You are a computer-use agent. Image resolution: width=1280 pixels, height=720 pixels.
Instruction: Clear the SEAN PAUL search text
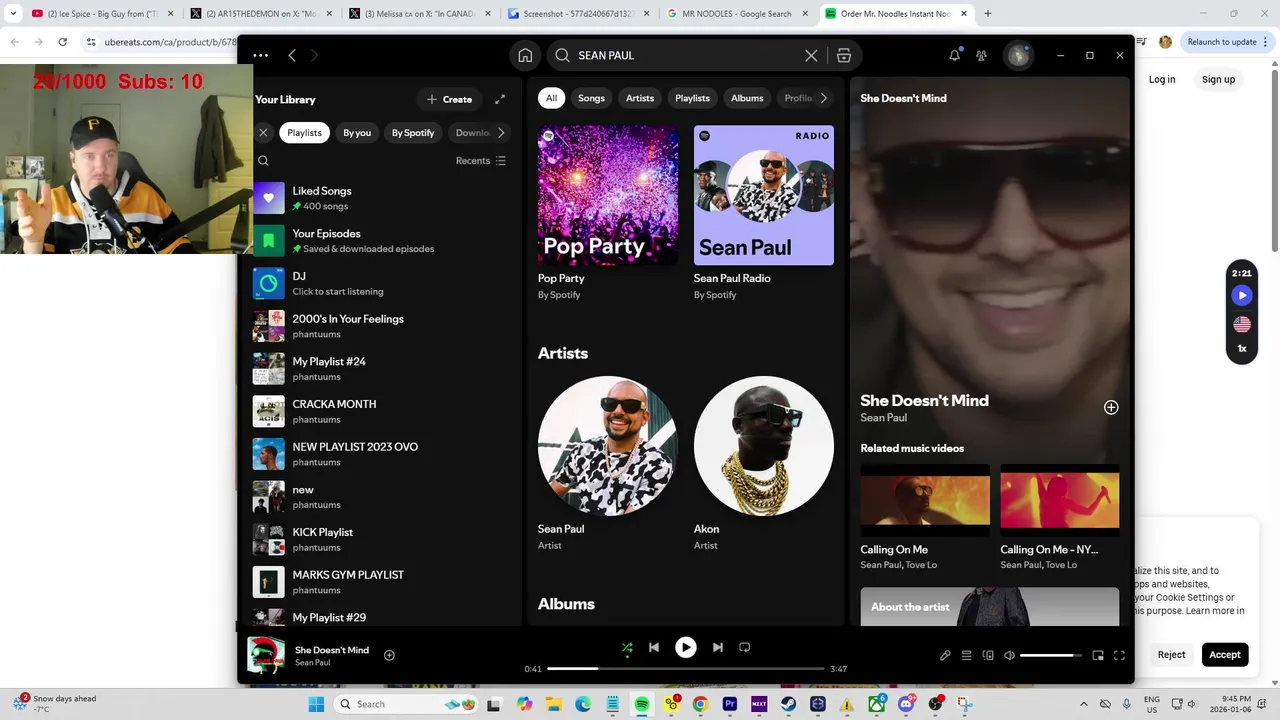[x=811, y=56]
